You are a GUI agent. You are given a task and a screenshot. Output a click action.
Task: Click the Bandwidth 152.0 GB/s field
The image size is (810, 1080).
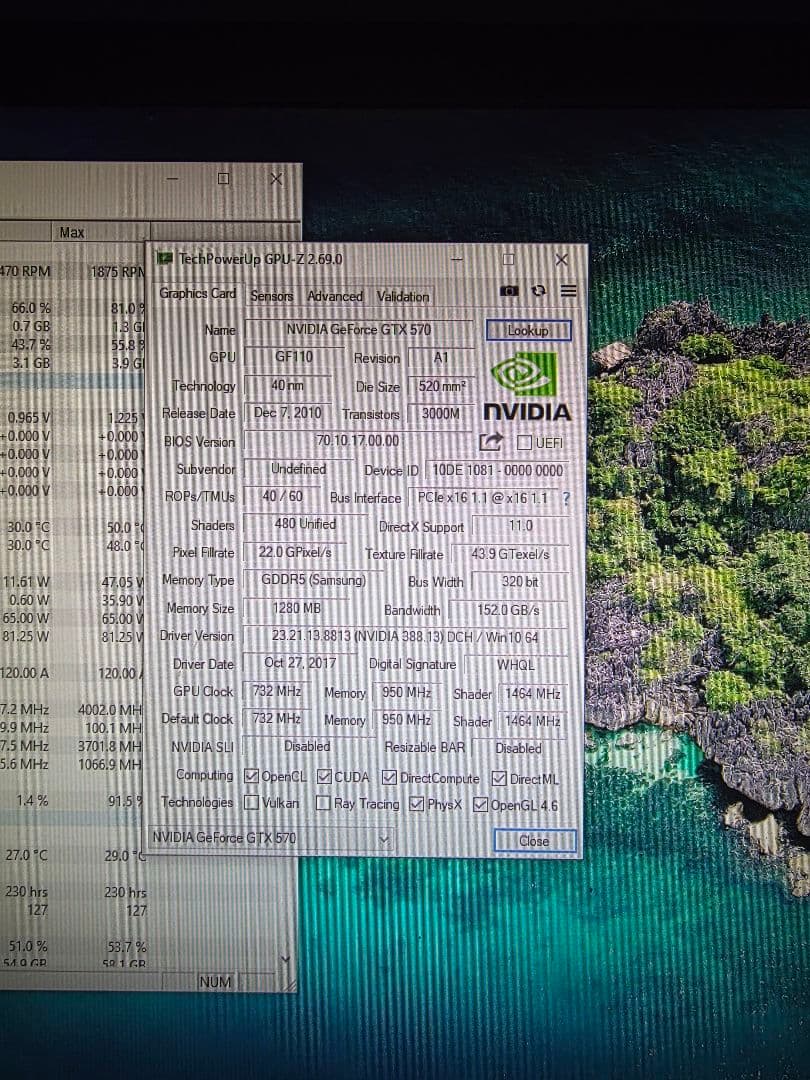point(508,610)
